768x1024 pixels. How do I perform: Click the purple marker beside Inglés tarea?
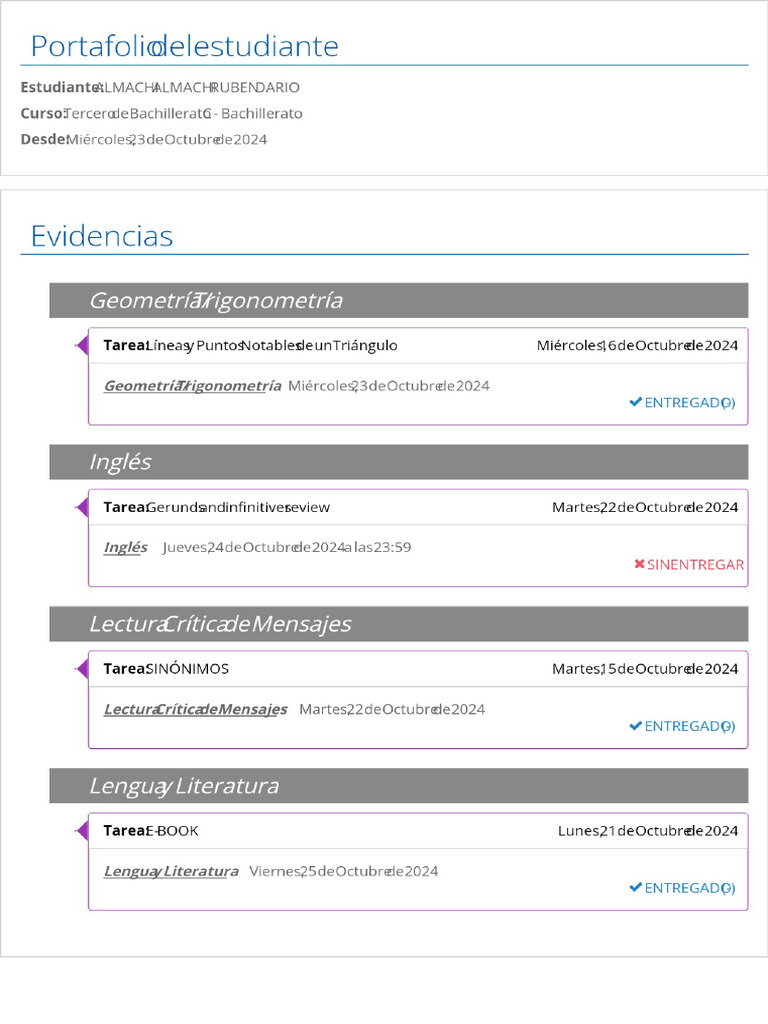coord(82,507)
